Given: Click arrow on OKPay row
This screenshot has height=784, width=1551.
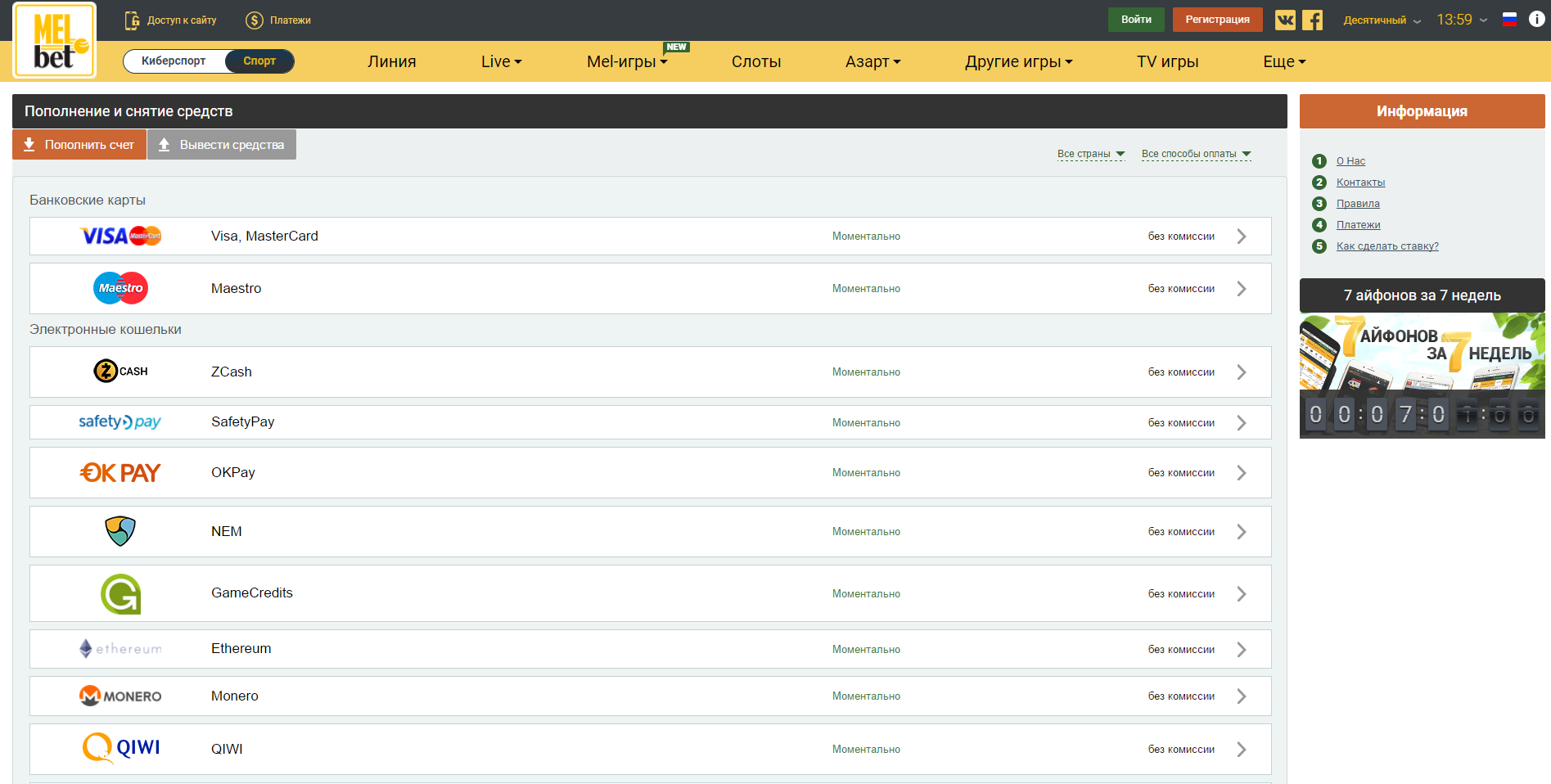Looking at the screenshot, I should pyautogui.click(x=1242, y=473).
